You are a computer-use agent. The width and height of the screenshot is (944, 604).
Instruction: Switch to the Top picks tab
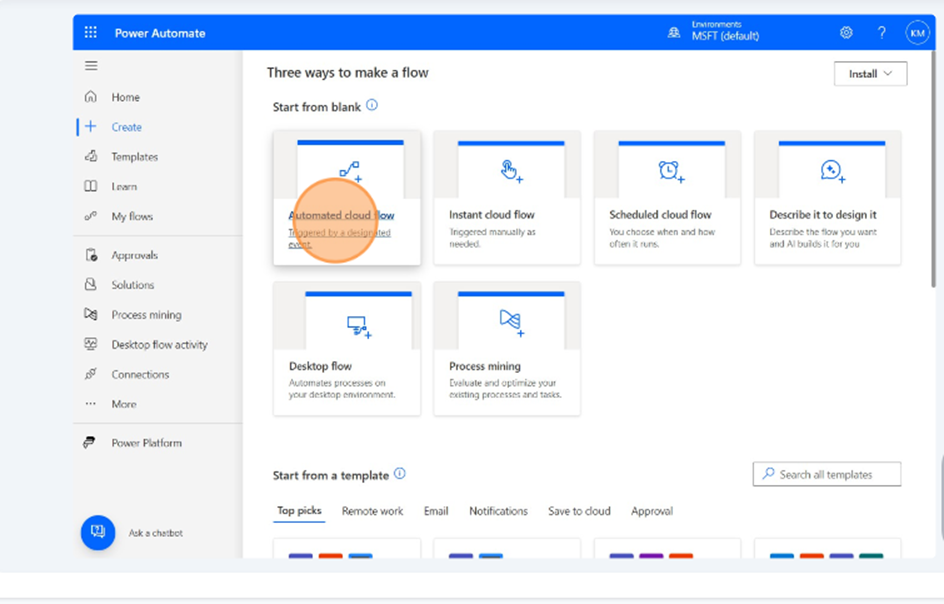(299, 511)
